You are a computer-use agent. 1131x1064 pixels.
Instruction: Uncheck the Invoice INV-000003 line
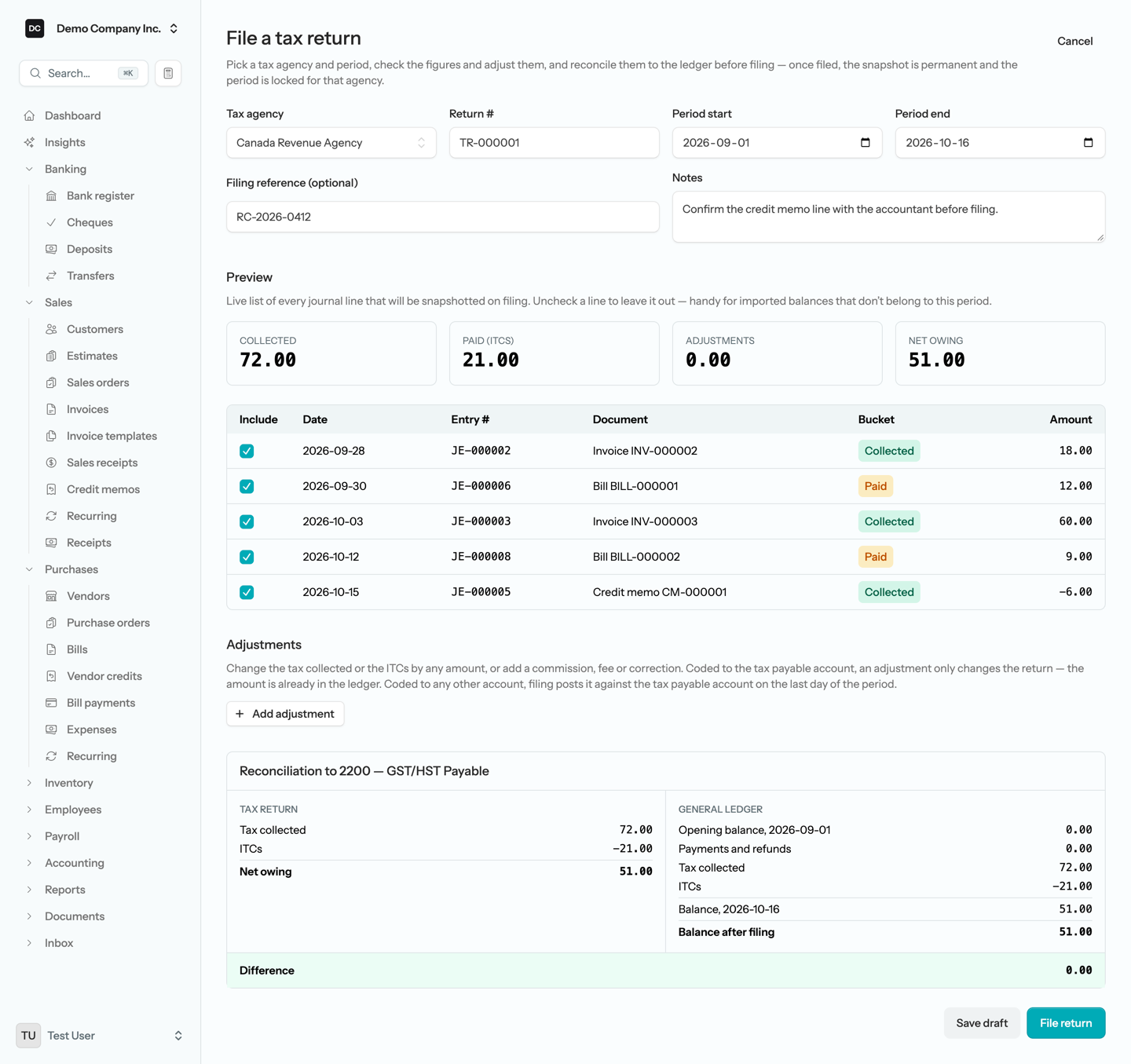pyautogui.click(x=247, y=521)
